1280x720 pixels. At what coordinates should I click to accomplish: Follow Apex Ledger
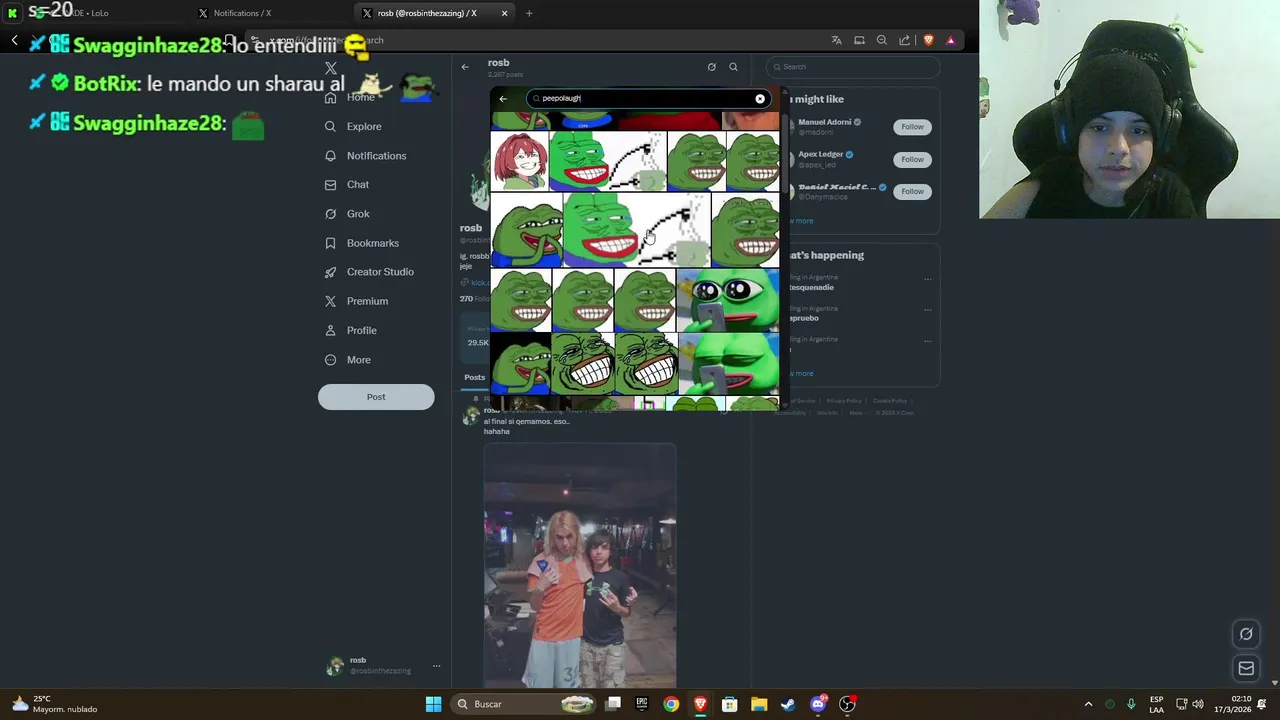[x=912, y=159]
